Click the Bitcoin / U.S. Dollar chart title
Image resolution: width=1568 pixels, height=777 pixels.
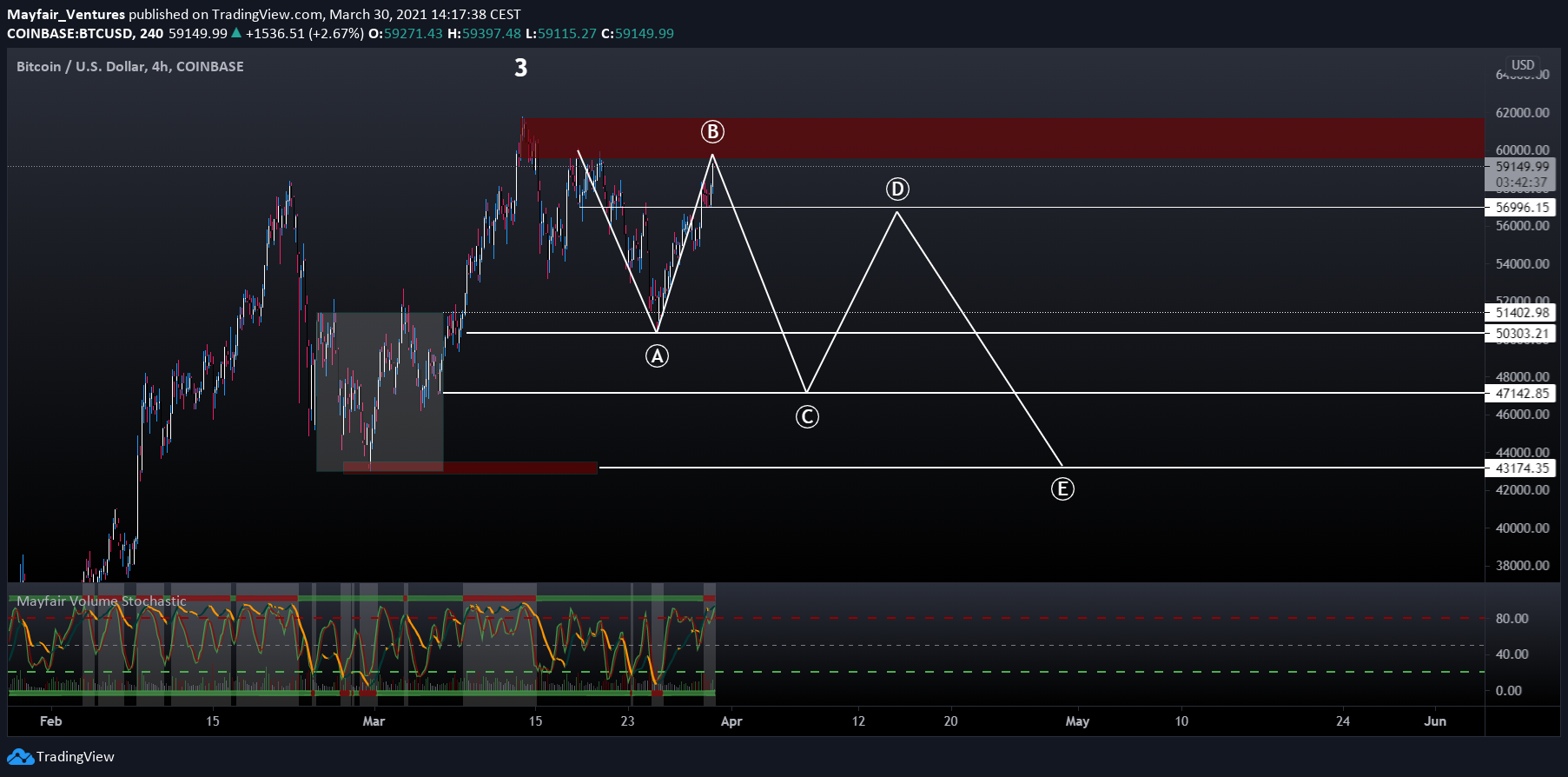pos(130,67)
